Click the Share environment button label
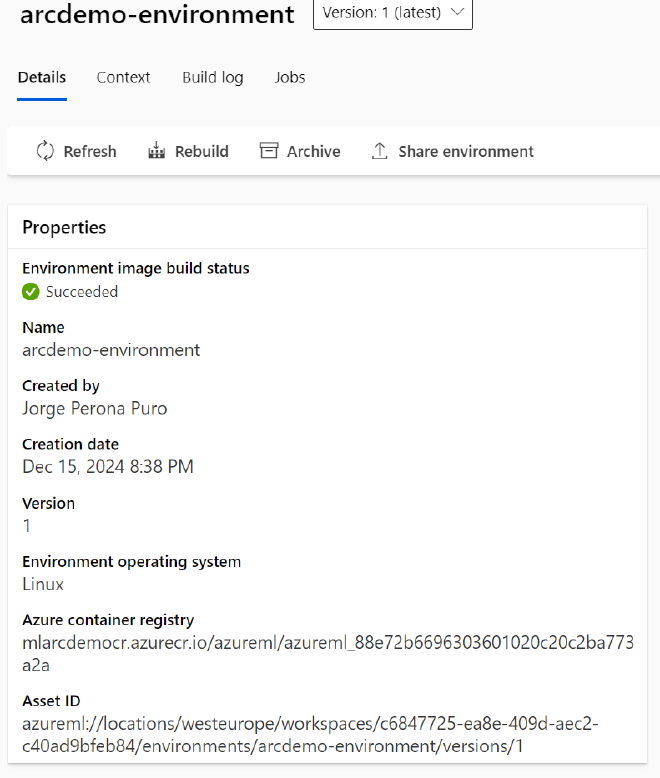Viewport: 660px width, 778px height. 466,151
